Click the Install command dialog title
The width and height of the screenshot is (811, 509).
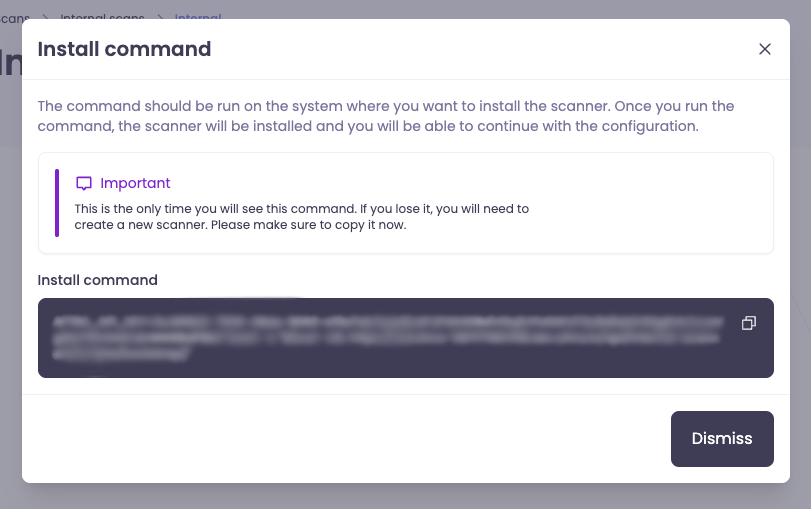124,49
